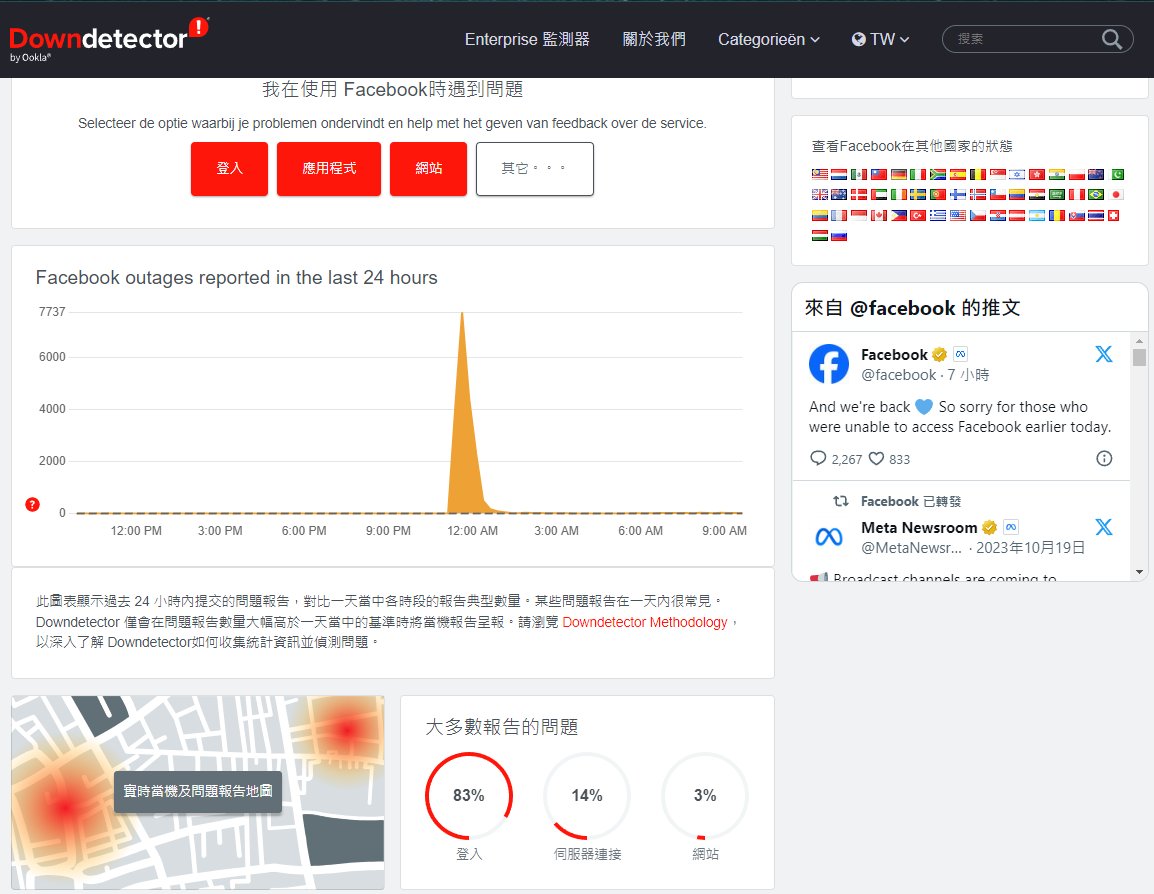Select the Brazil flag
Image resolution: width=1154 pixels, height=894 pixels.
(1096, 194)
